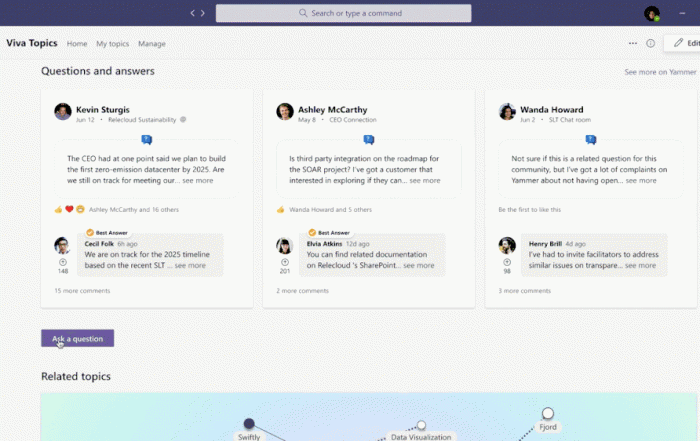
Task: Open Ashley McCarthy profile picture
Action: (285, 112)
